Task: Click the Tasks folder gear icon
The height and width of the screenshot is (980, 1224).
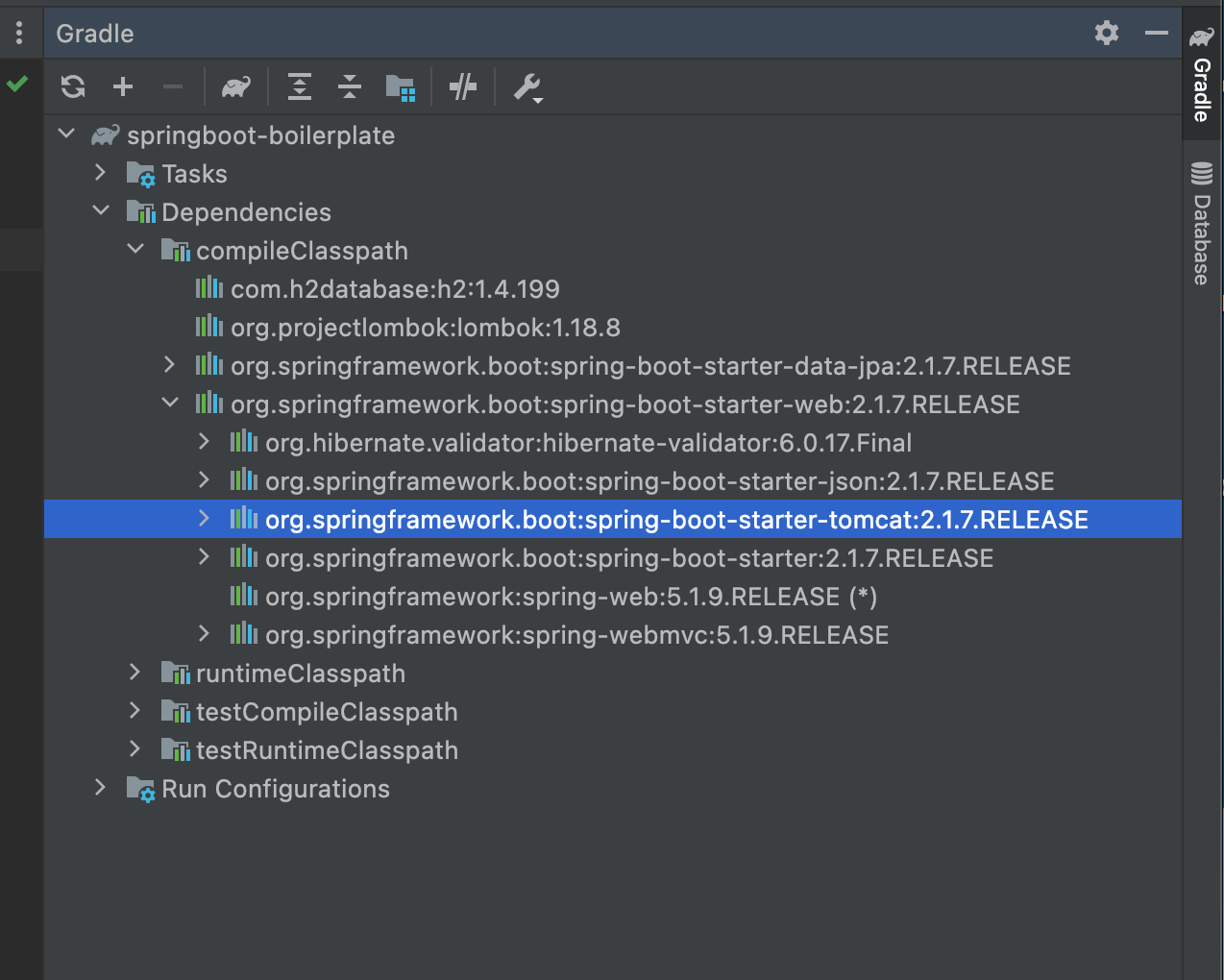Action: coord(140,175)
